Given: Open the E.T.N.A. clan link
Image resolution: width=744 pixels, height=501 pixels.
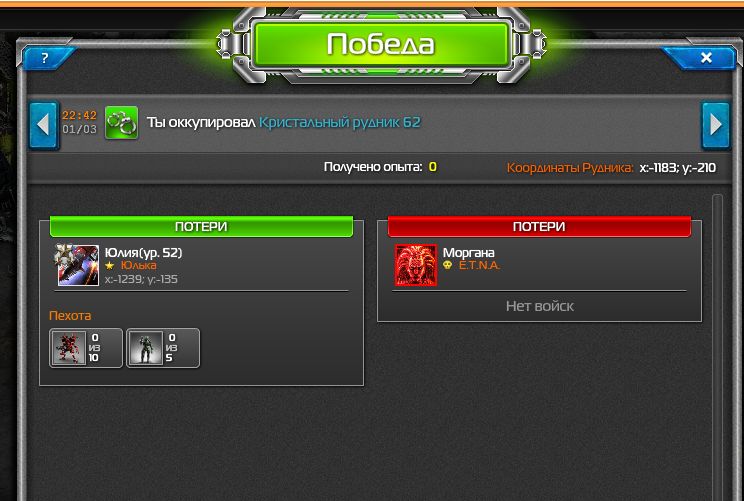Looking at the screenshot, I should point(479,265).
